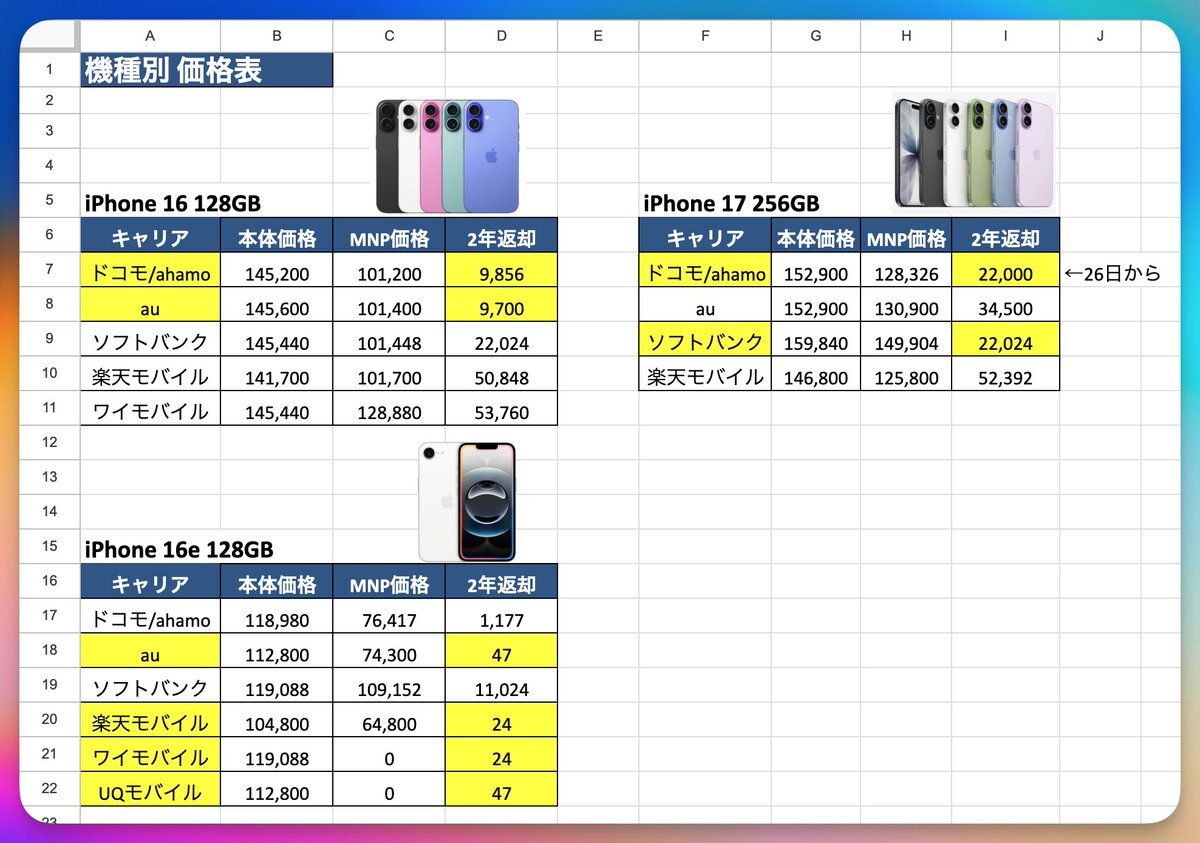Select the cell with 141,700

coord(277,374)
